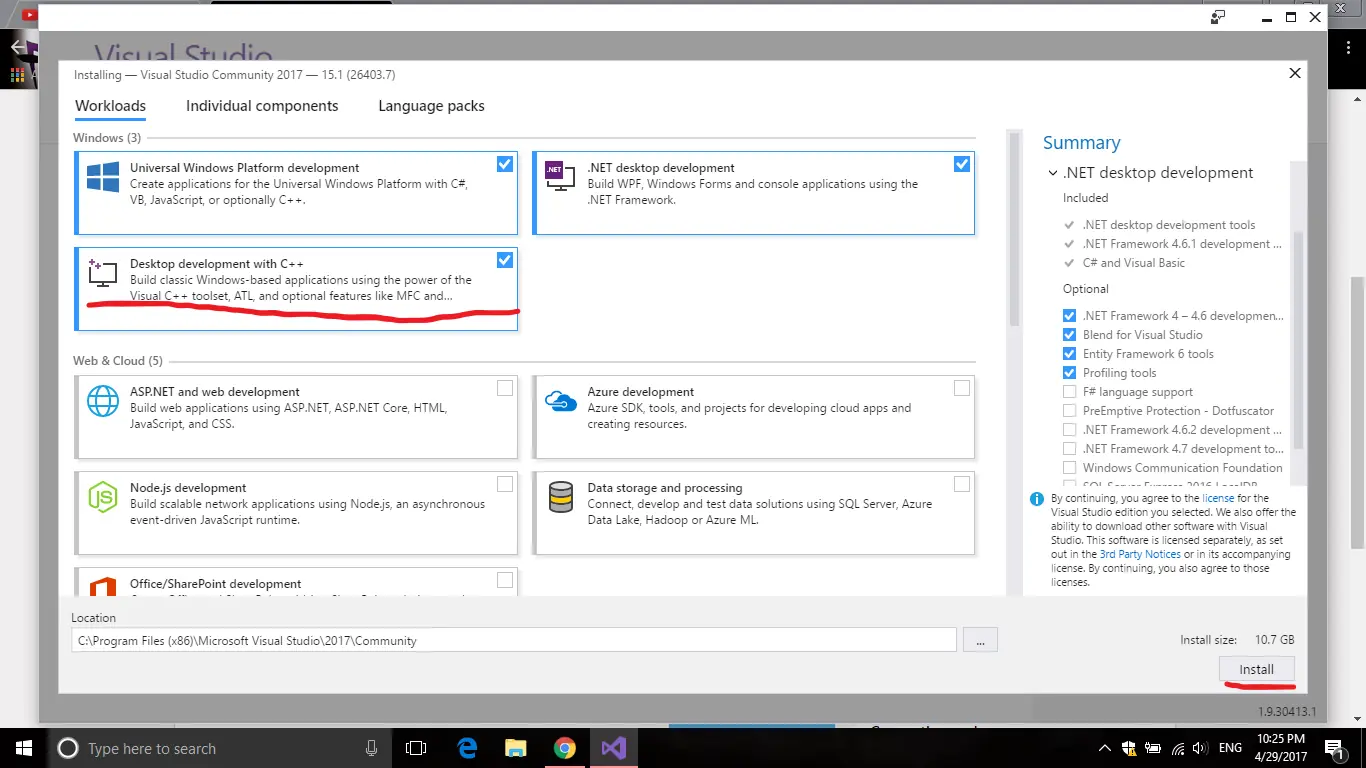Screen dimensions: 1366x768
Task: Enable PreEmptive Protection - Dotfuscator option
Action: tap(1070, 411)
